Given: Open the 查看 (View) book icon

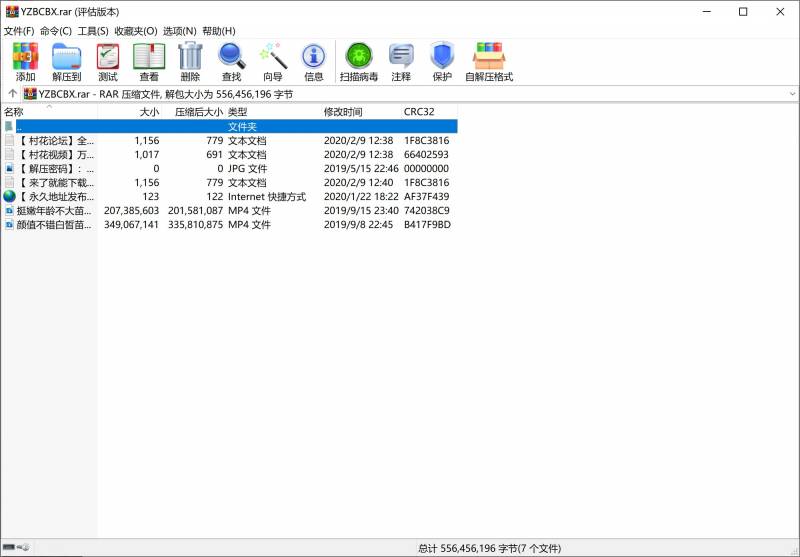Looking at the screenshot, I should 149,57.
